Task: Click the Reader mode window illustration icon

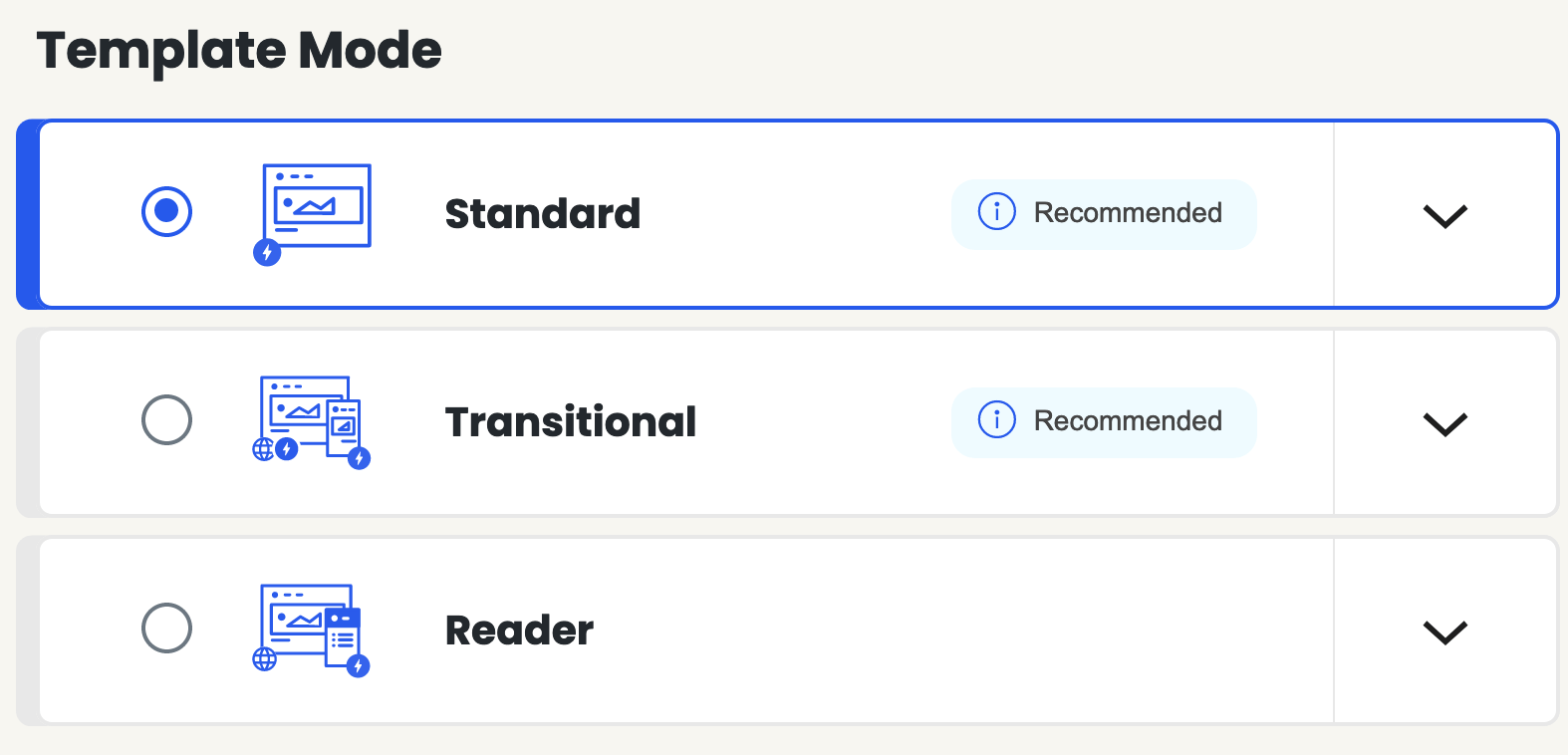Action: click(312, 630)
